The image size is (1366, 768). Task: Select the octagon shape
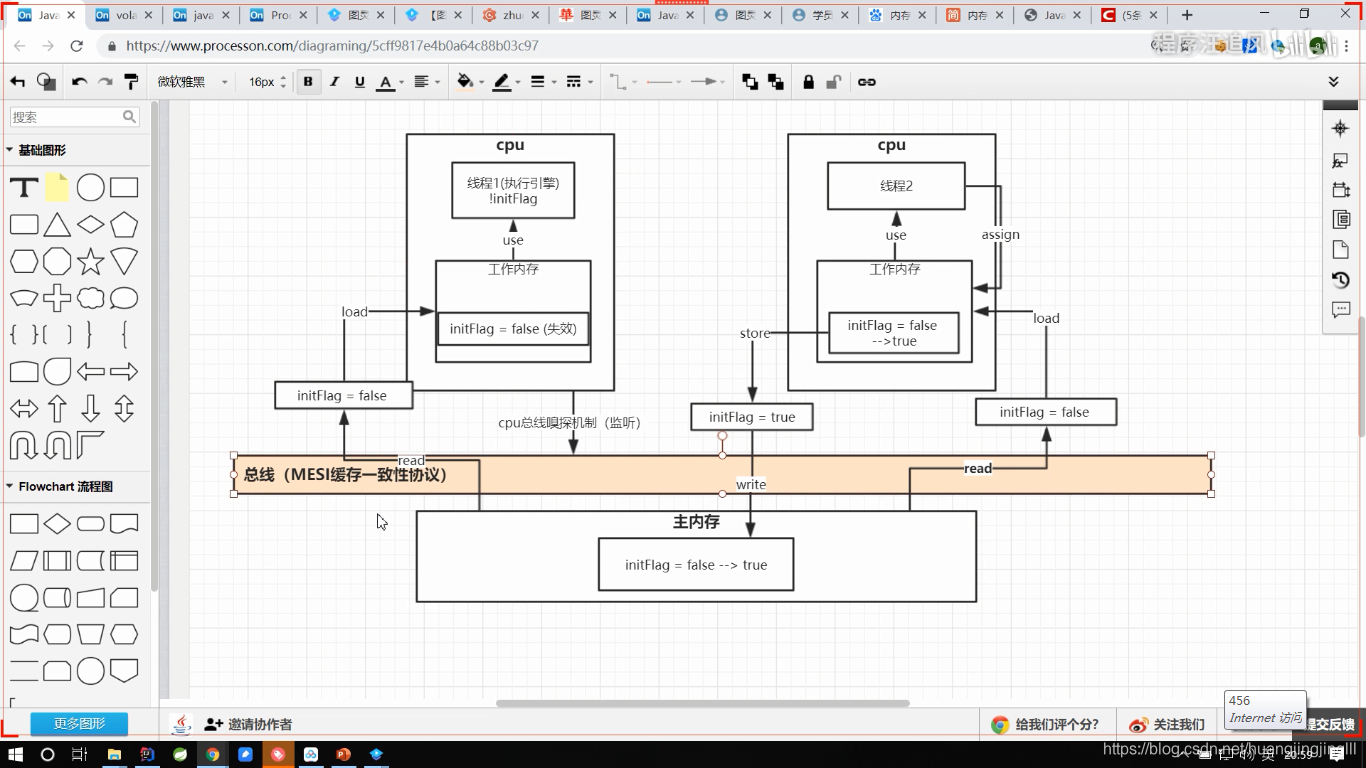(x=57, y=261)
